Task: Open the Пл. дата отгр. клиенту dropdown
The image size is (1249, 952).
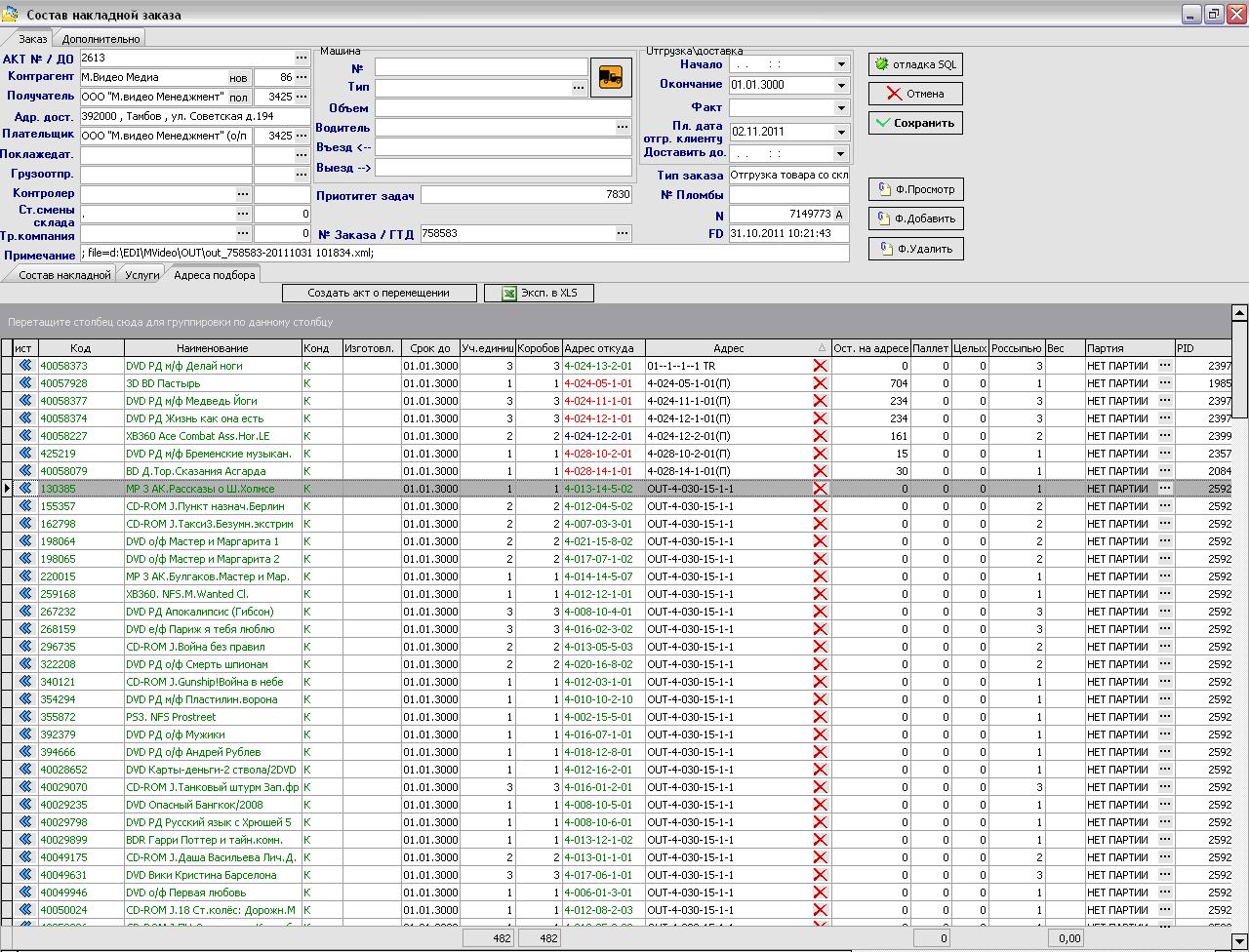Action: point(841,132)
